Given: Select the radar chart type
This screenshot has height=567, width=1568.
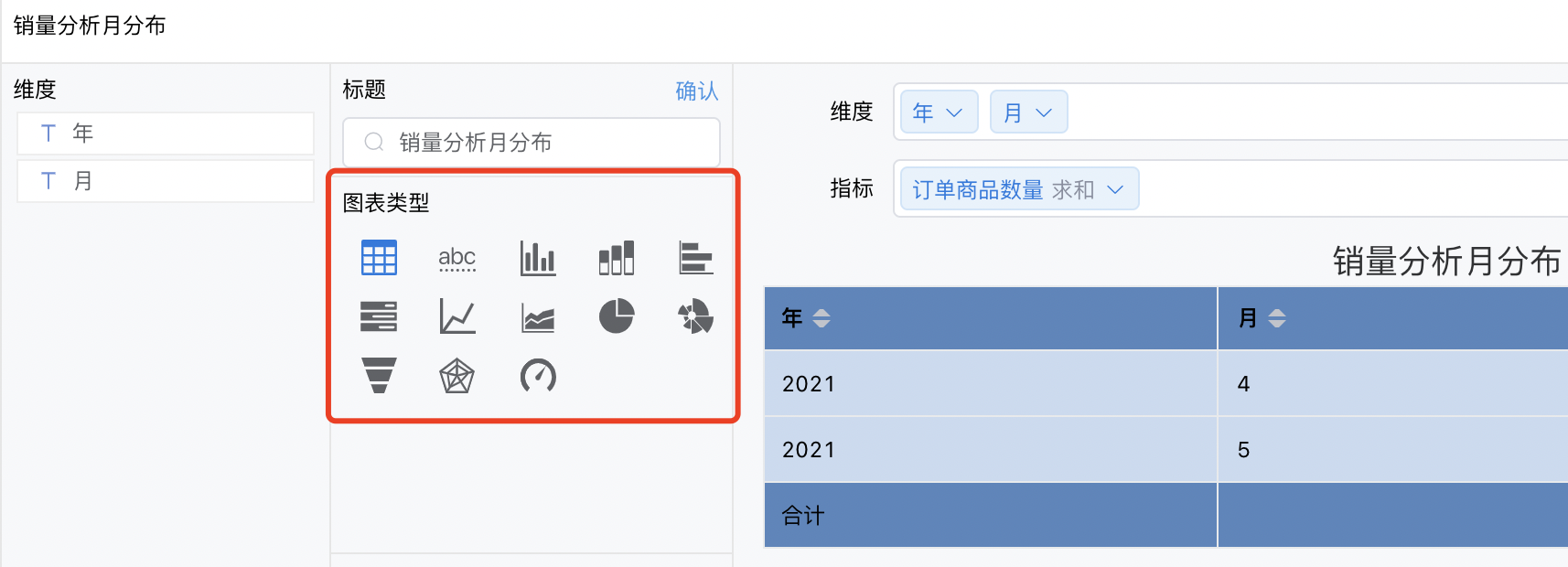Looking at the screenshot, I should coord(457,376).
